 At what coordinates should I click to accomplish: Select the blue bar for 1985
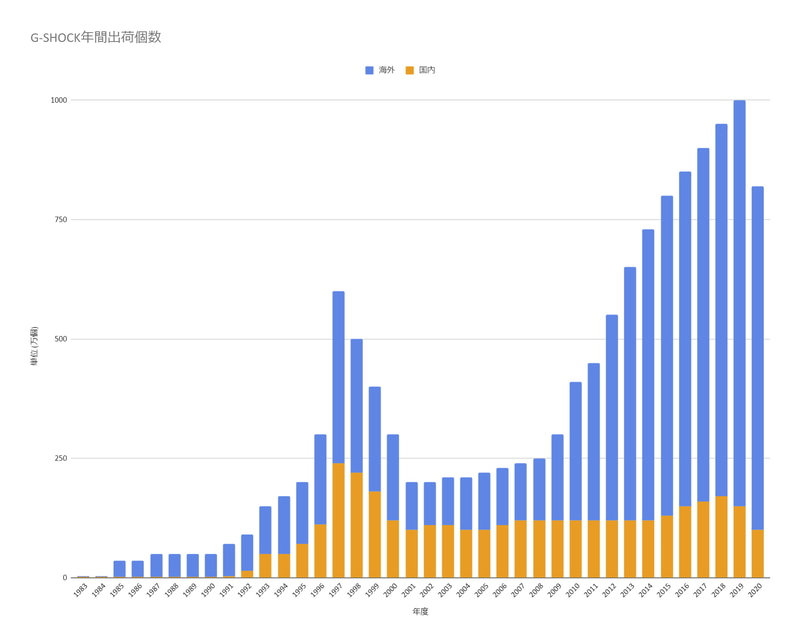[119, 569]
